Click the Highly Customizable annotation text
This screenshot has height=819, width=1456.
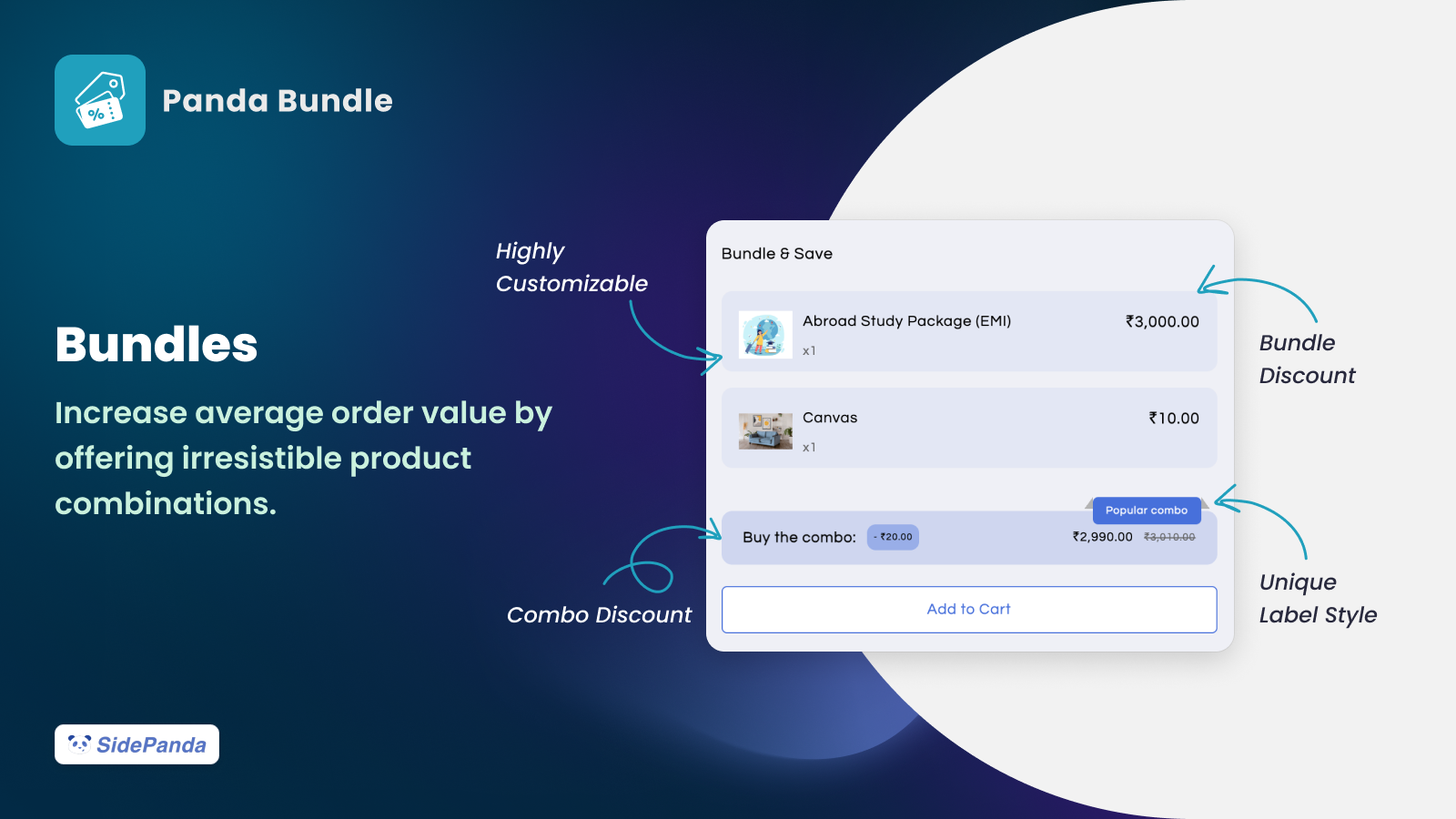pos(571,267)
